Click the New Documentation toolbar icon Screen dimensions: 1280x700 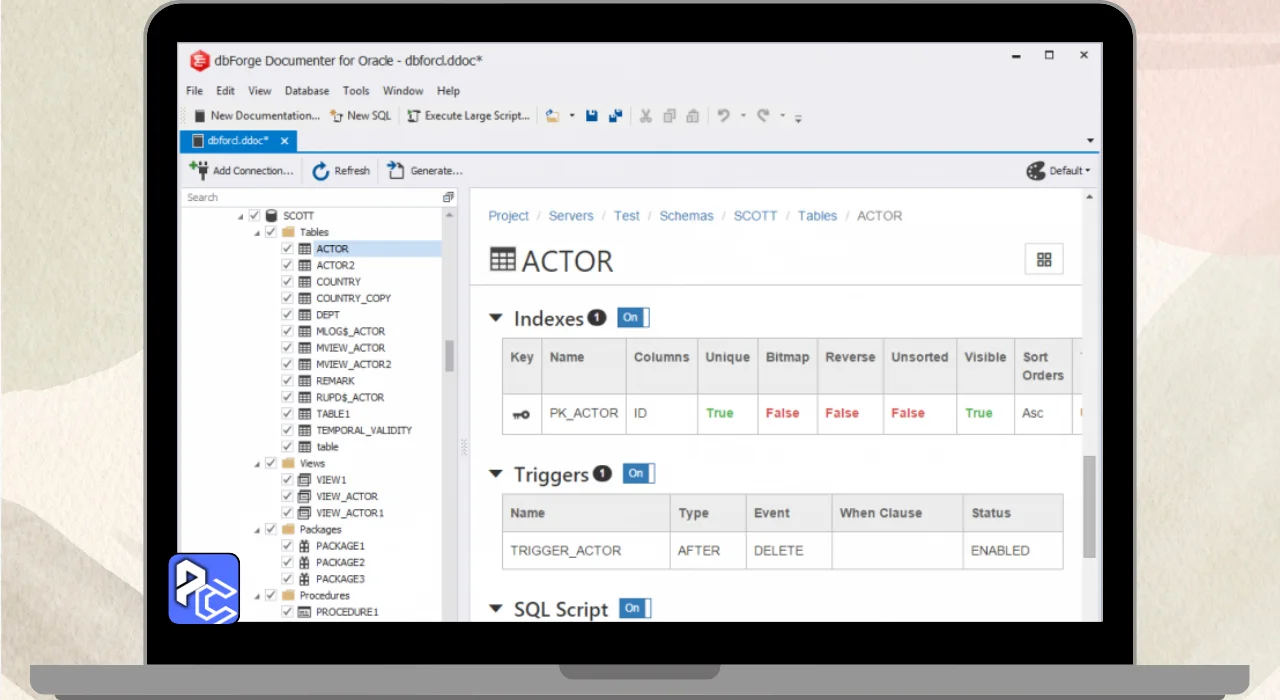coord(199,116)
